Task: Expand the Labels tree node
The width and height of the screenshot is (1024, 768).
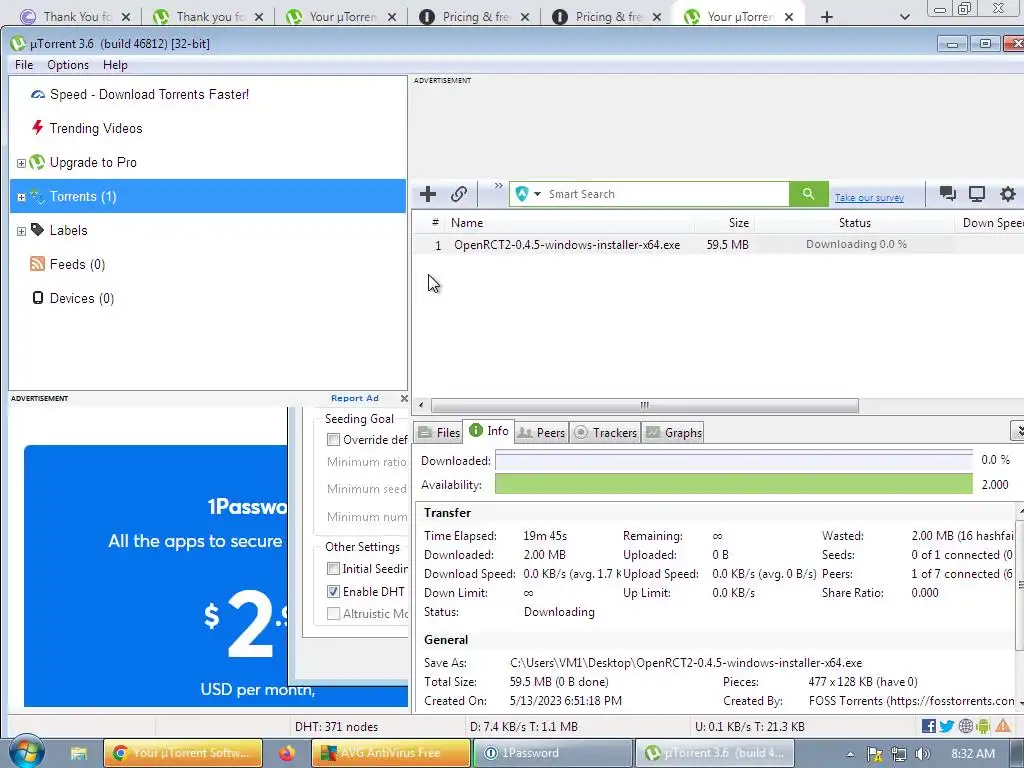Action: click(21, 231)
